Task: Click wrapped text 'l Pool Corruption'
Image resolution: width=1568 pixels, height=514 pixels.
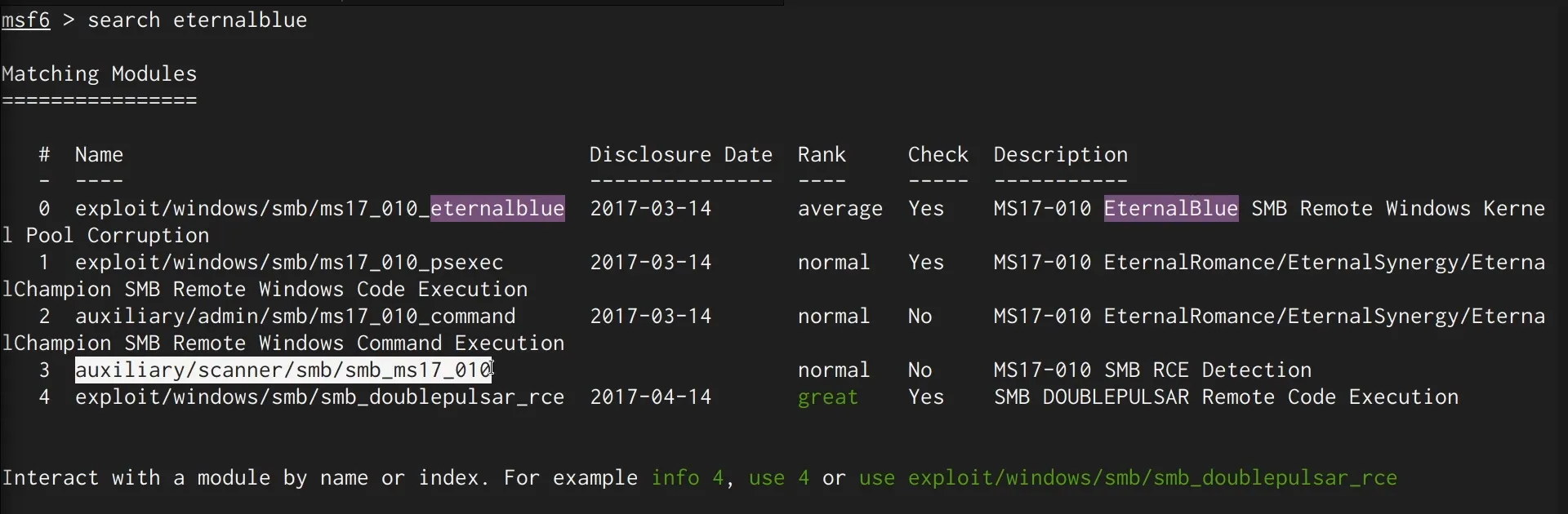Action: click(105, 236)
